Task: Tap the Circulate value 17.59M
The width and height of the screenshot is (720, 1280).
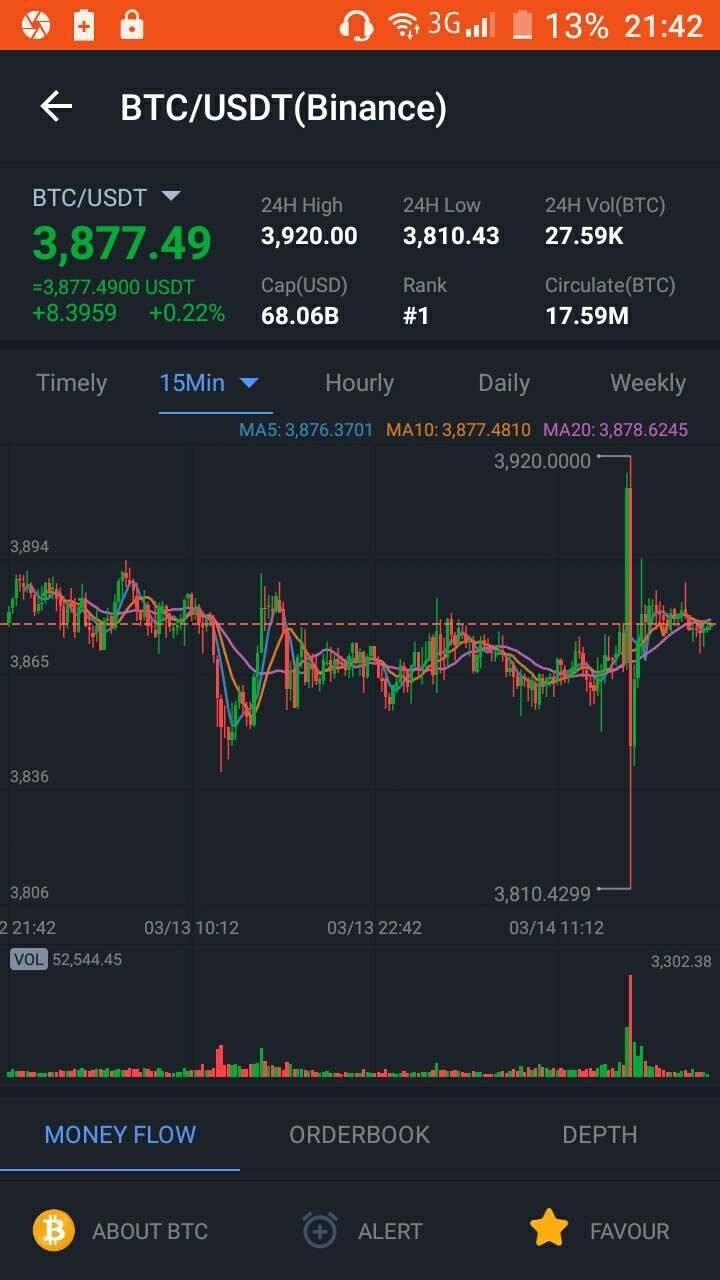Action: [x=587, y=316]
